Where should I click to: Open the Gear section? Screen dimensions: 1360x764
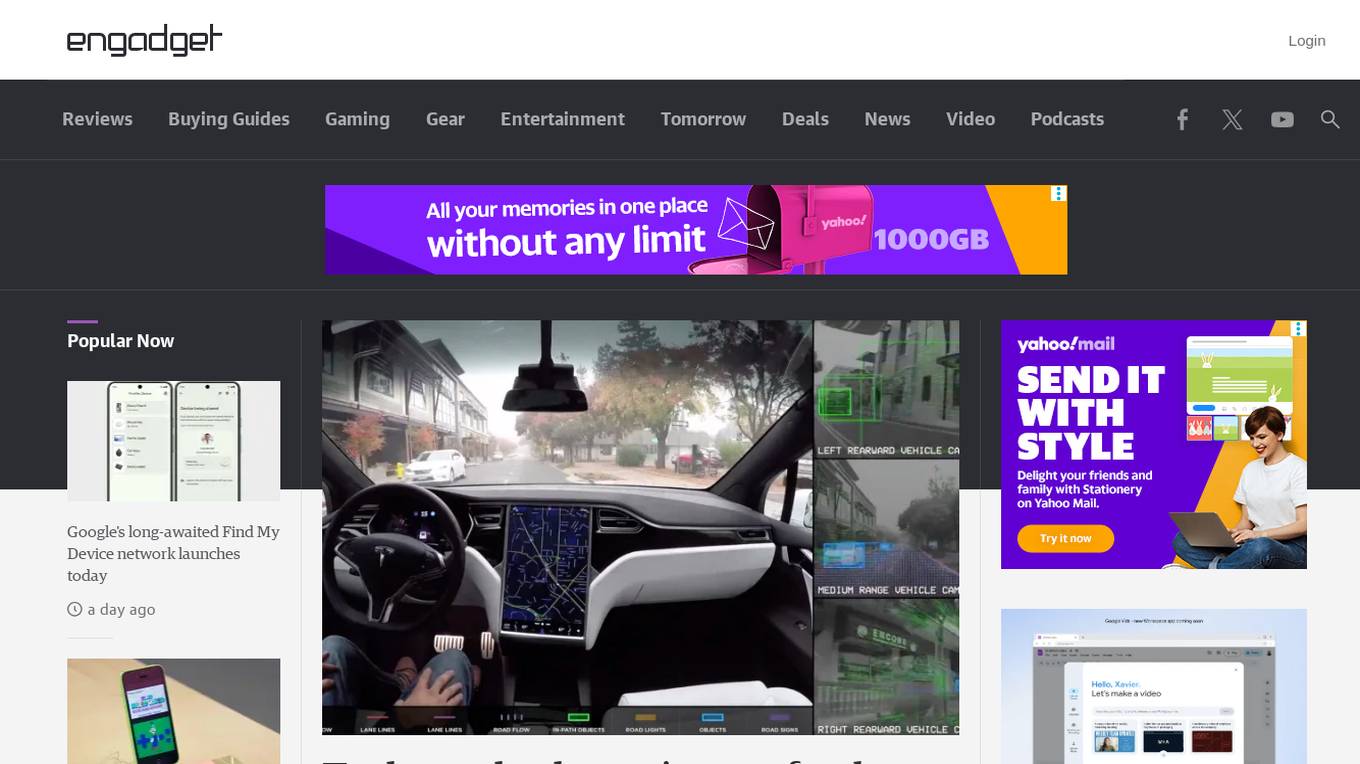click(x=445, y=119)
